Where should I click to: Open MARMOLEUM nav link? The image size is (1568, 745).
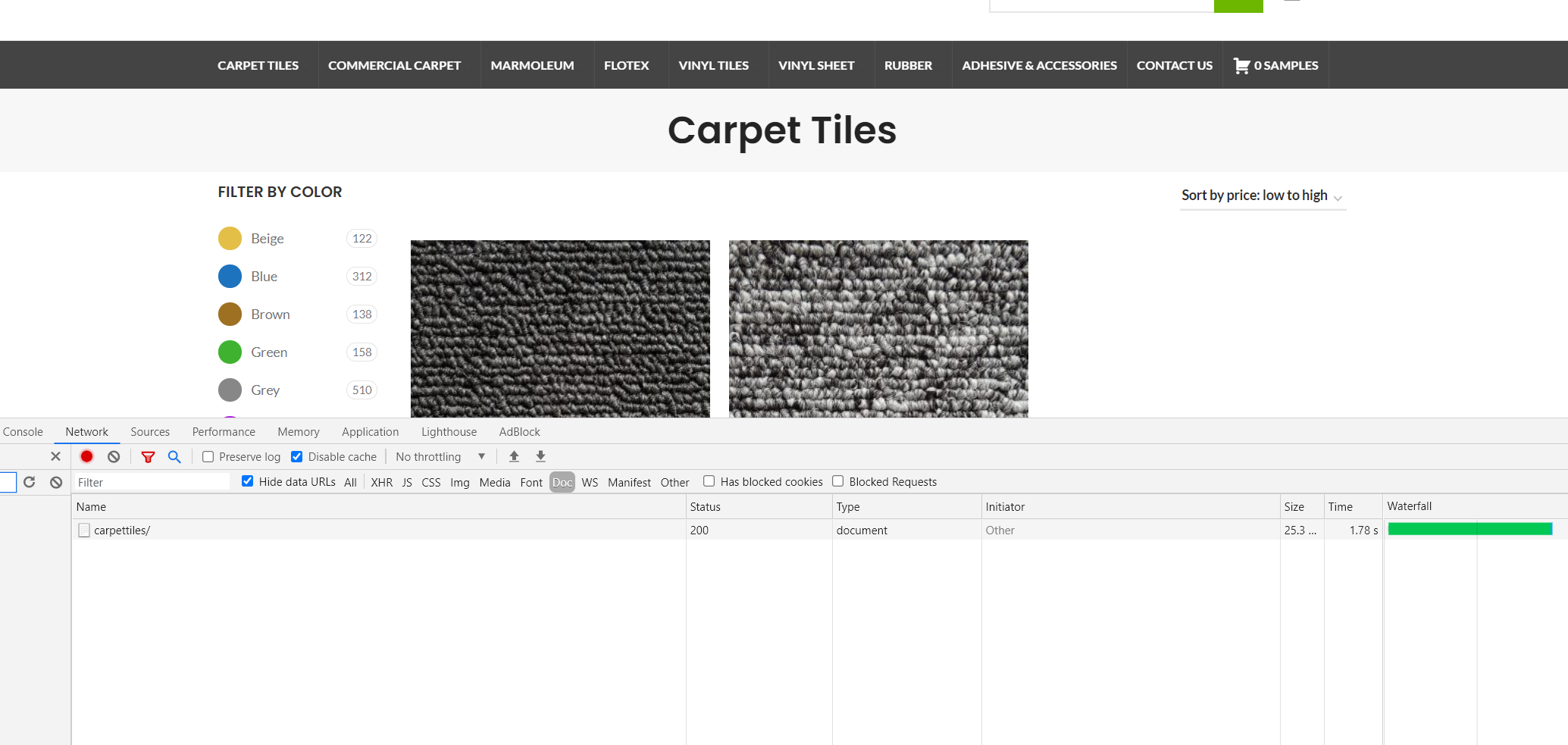coord(532,65)
